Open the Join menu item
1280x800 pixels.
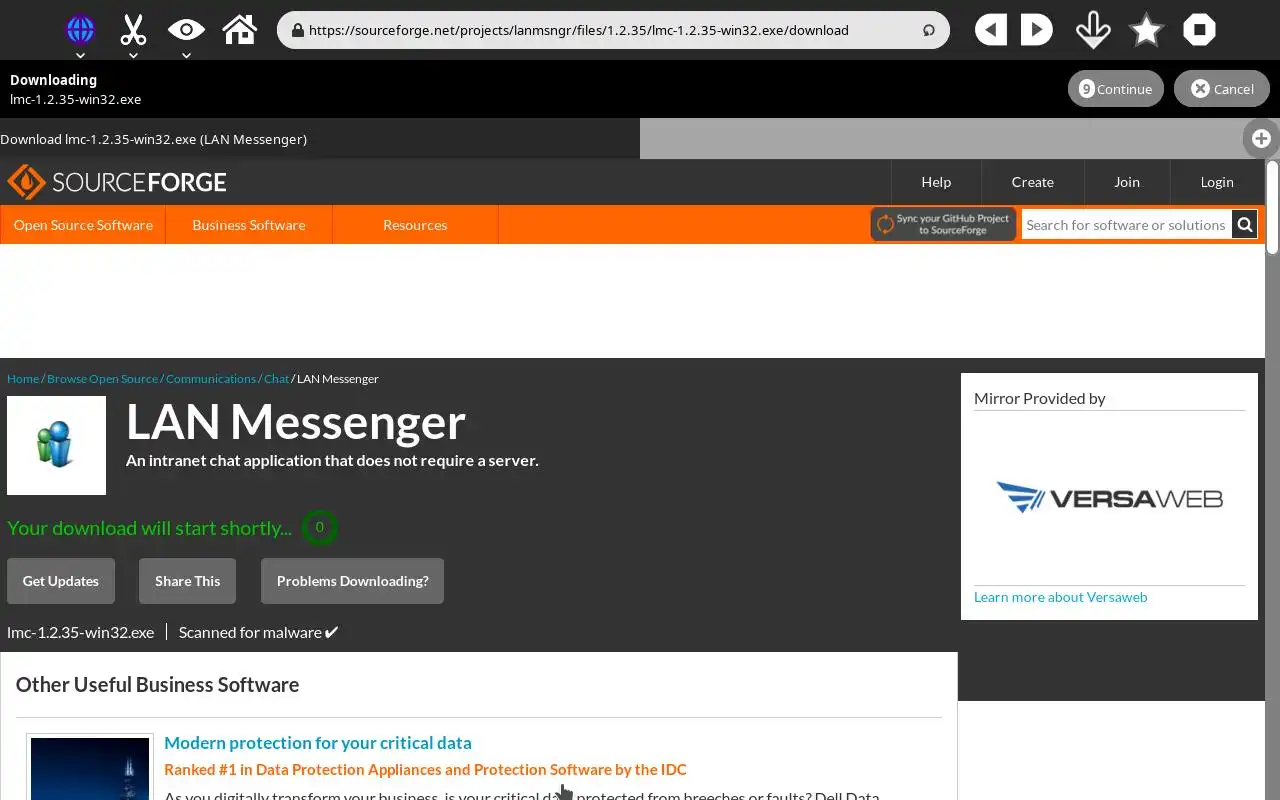click(1127, 182)
